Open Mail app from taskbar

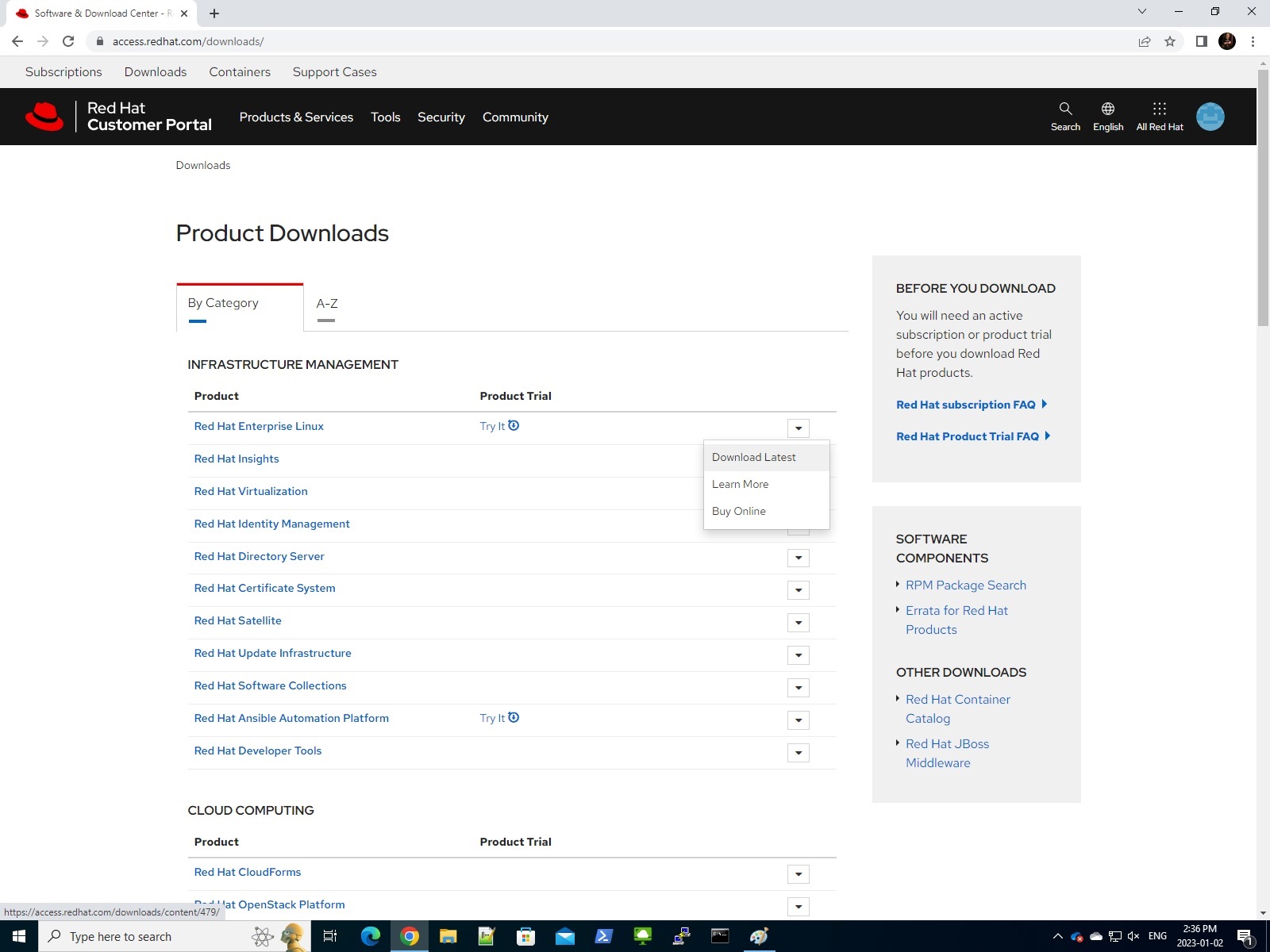(565, 936)
